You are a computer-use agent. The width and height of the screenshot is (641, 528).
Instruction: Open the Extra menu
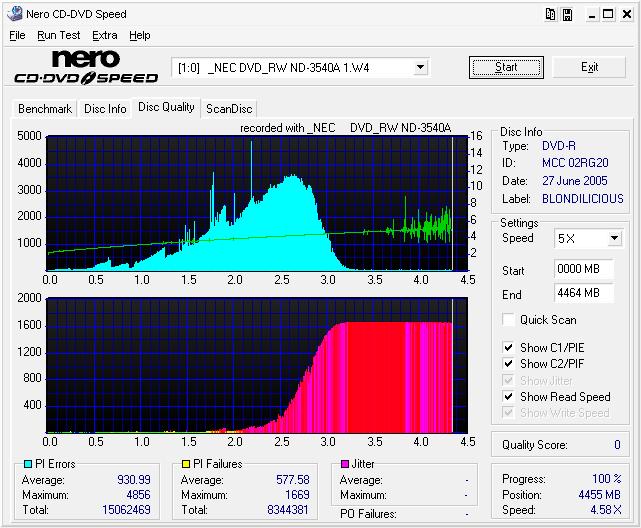tap(105, 36)
